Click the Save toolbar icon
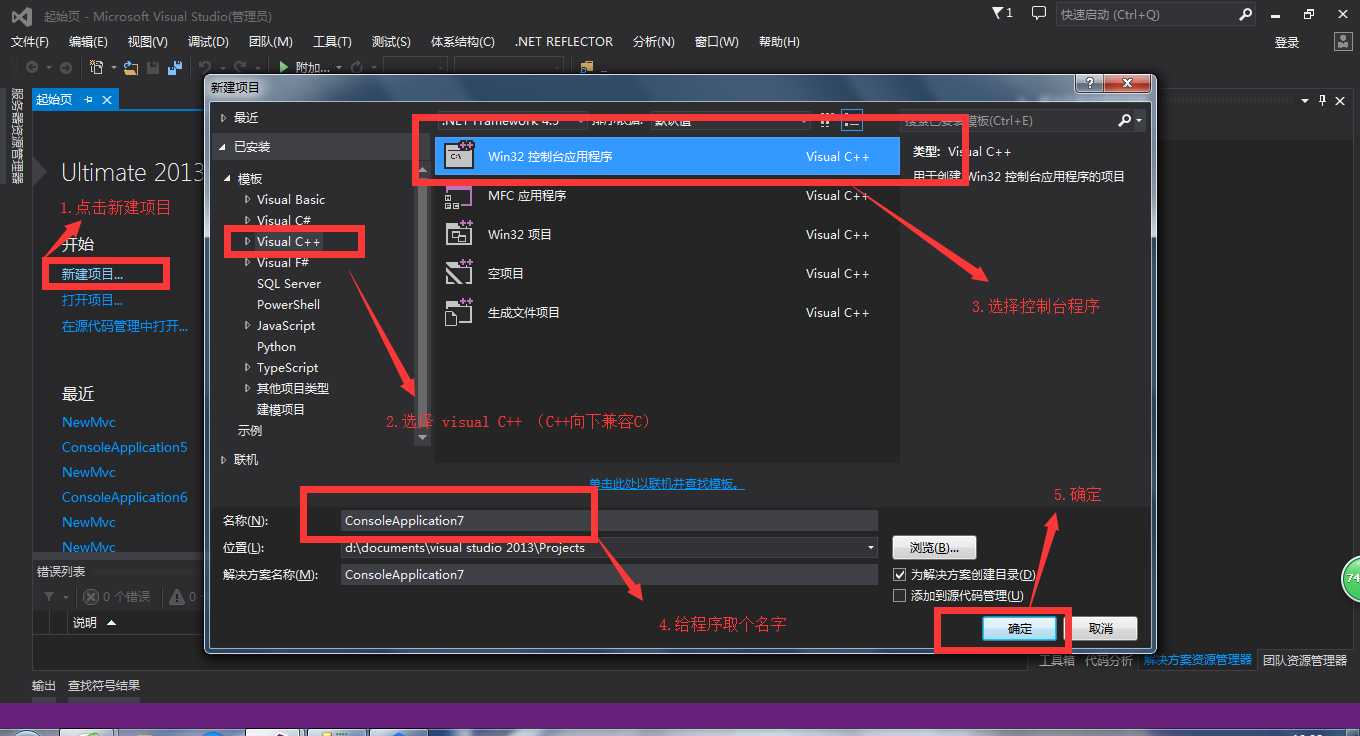Image resolution: width=1360 pixels, height=736 pixels. 153,67
